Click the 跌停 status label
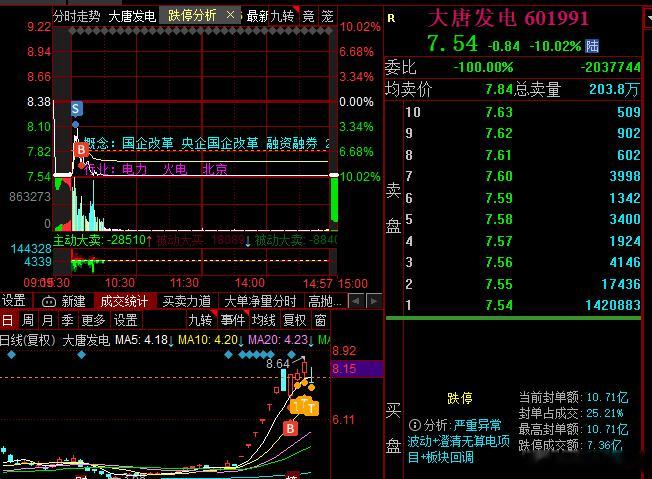652x479 pixels. tap(460, 398)
